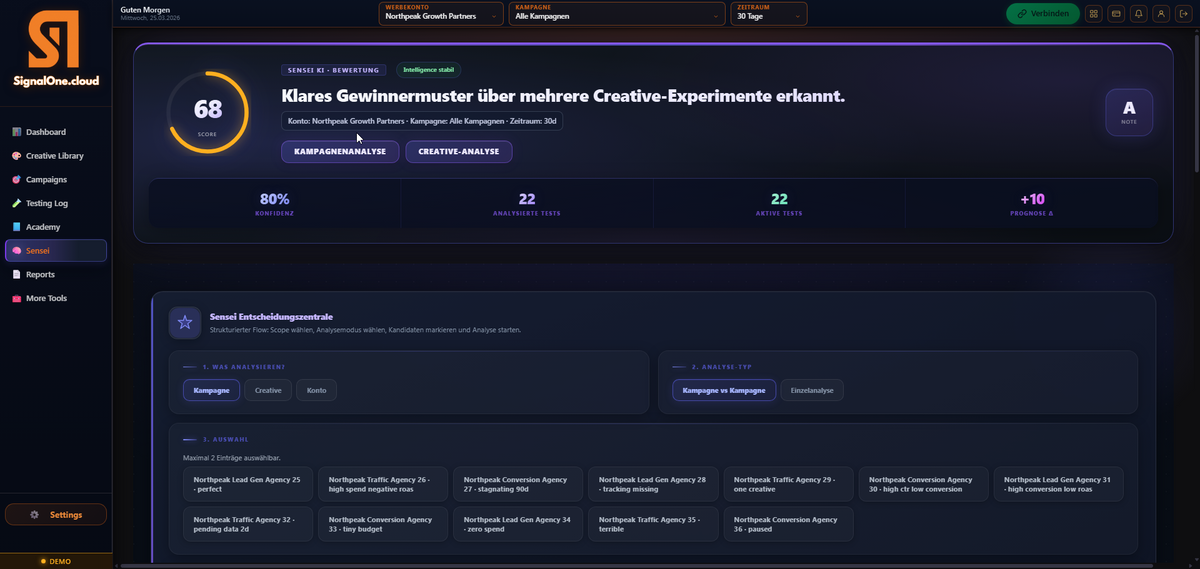Image resolution: width=1200 pixels, height=569 pixels.
Task: Click the 22 Analysierte Tests stat
Action: click(527, 204)
